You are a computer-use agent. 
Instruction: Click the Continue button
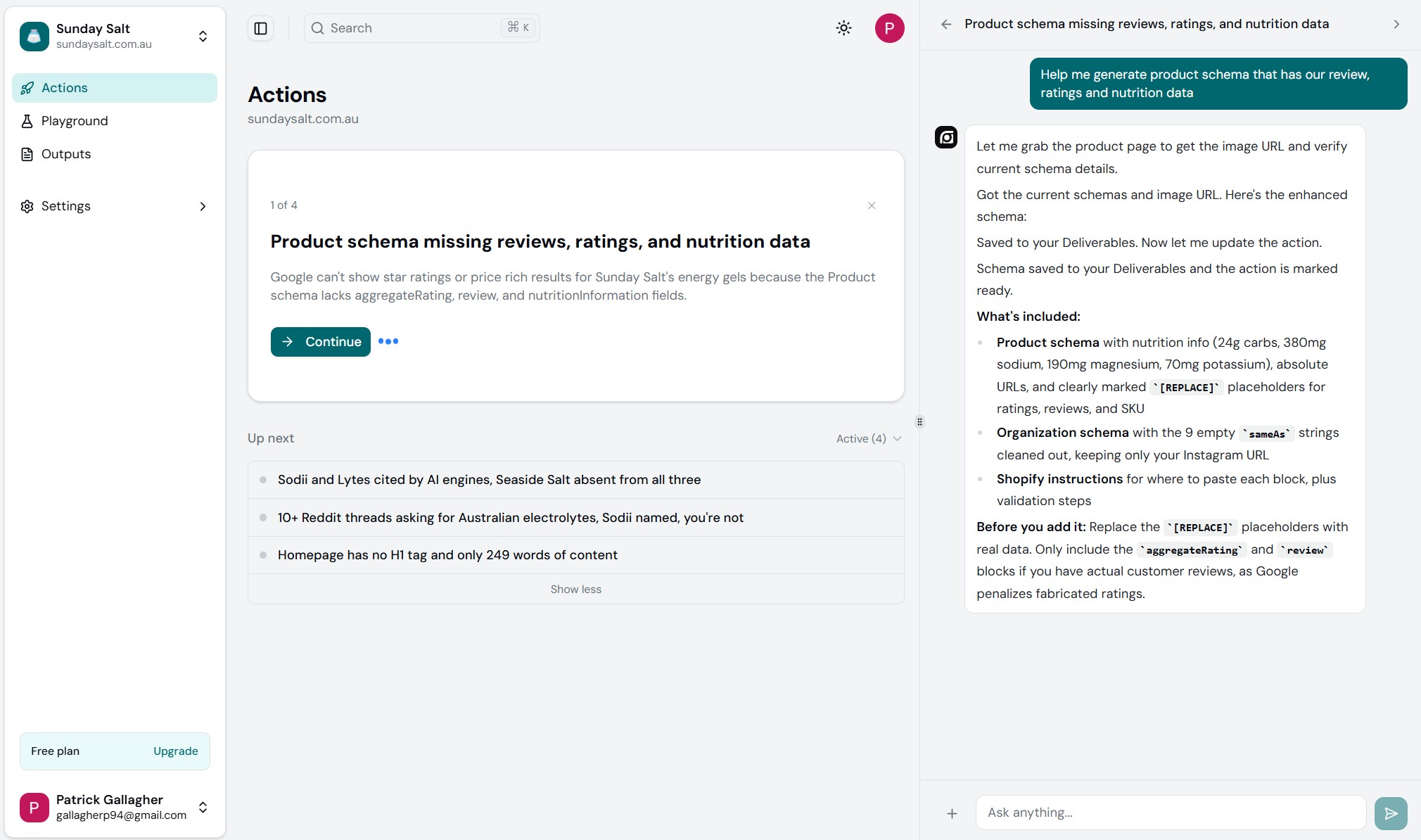[x=320, y=342]
